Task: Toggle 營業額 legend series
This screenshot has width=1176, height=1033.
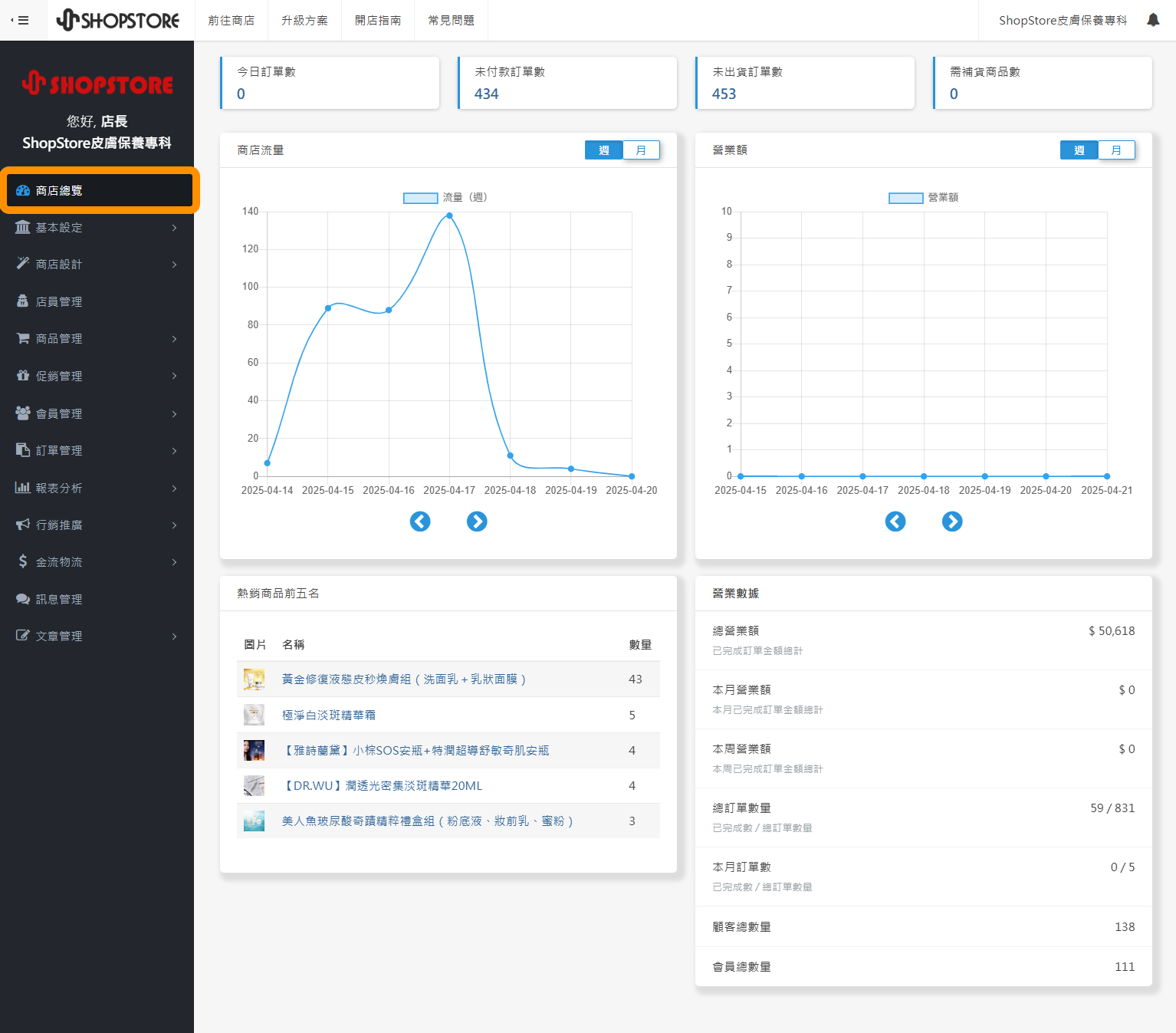Action: (924, 198)
